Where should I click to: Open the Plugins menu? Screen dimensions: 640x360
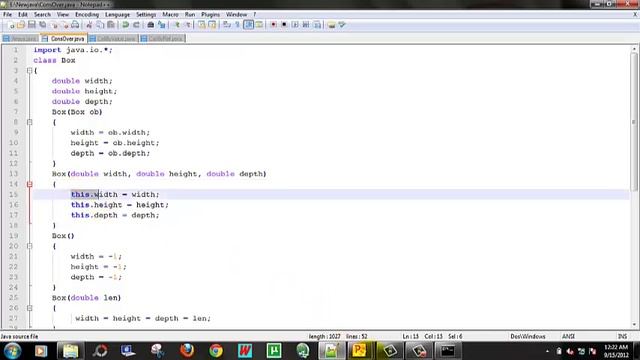point(211,14)
